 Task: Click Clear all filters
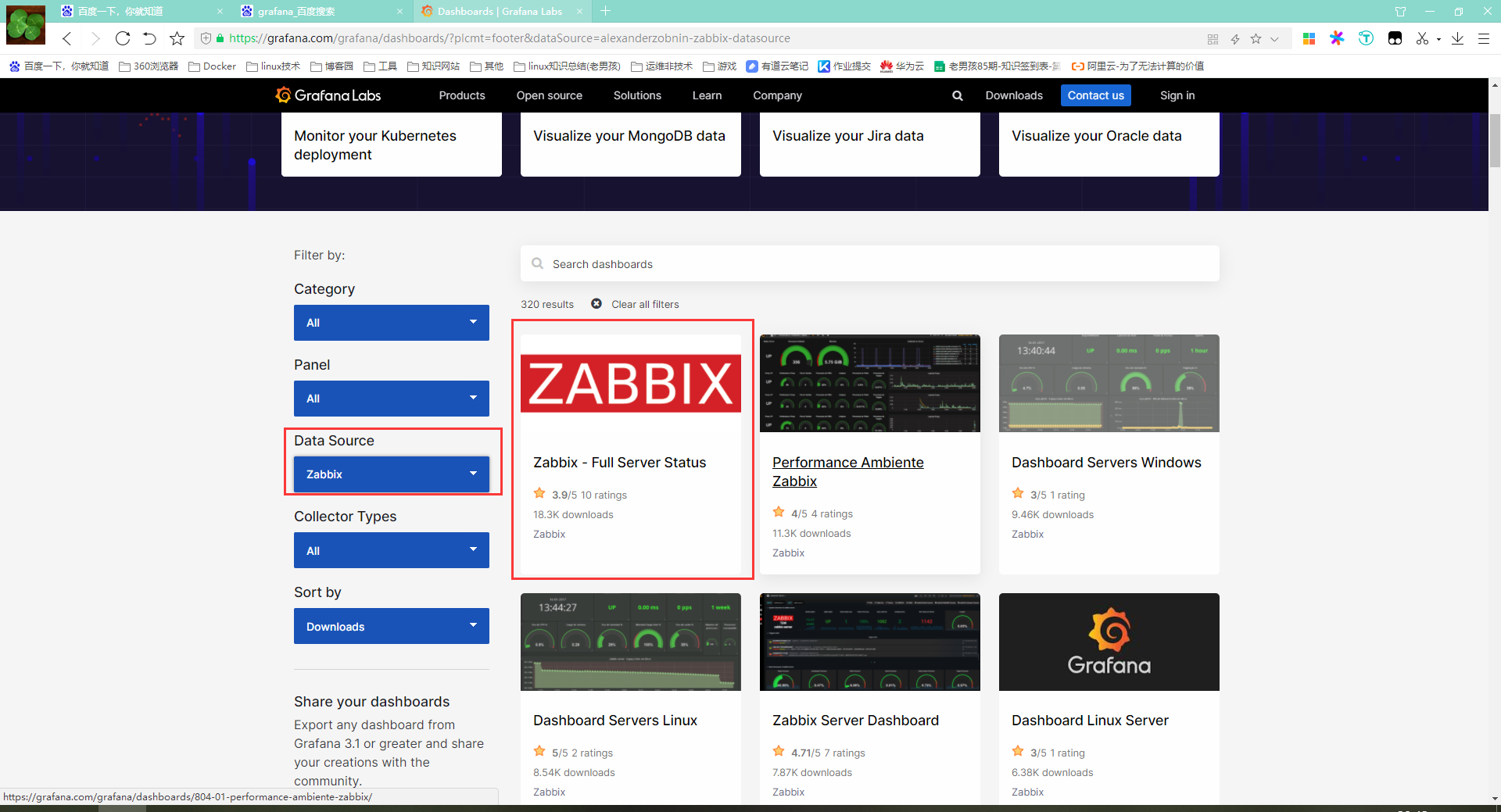[645, 304]
